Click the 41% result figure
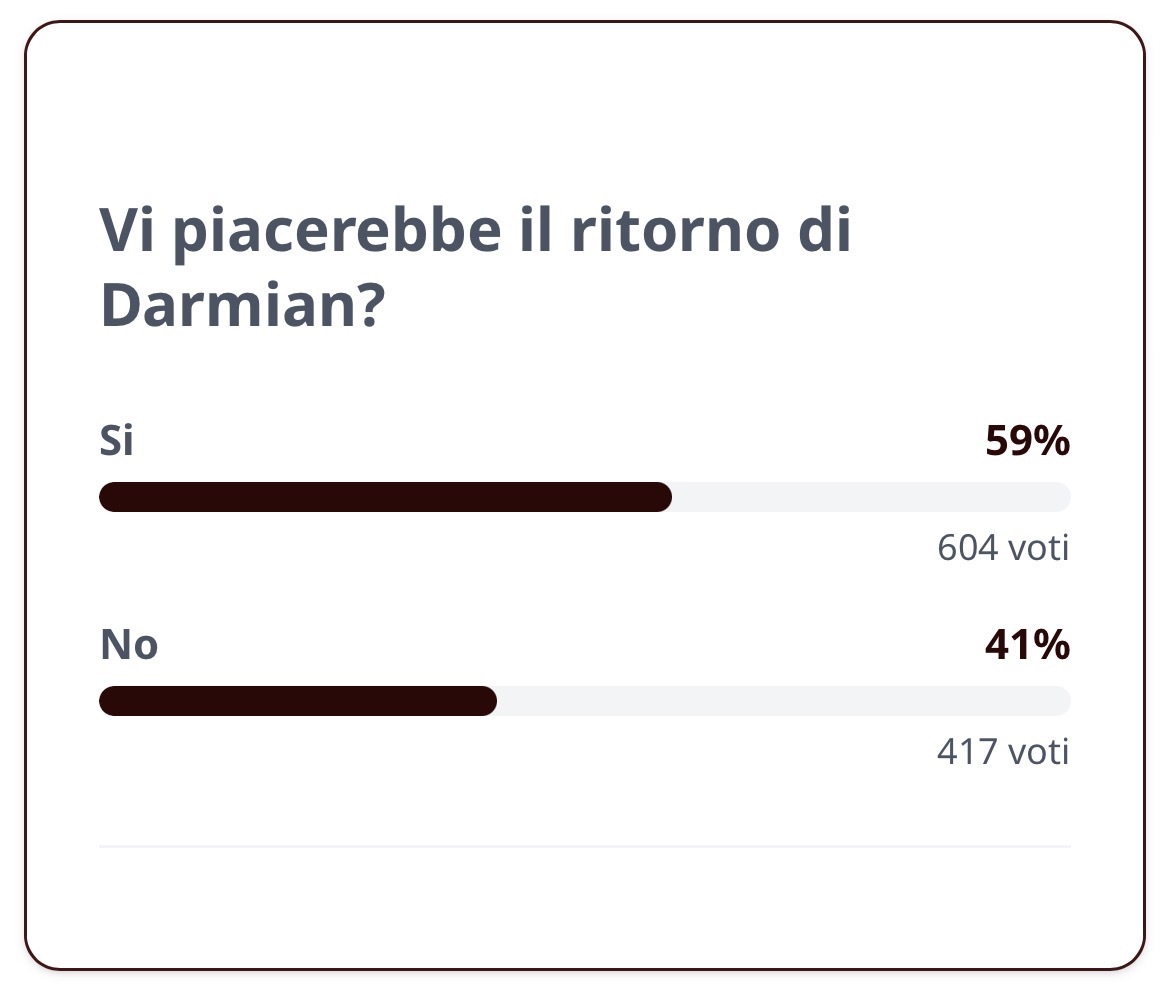The height and width of the screenshot is (987, 1170). coord(1027,646)
